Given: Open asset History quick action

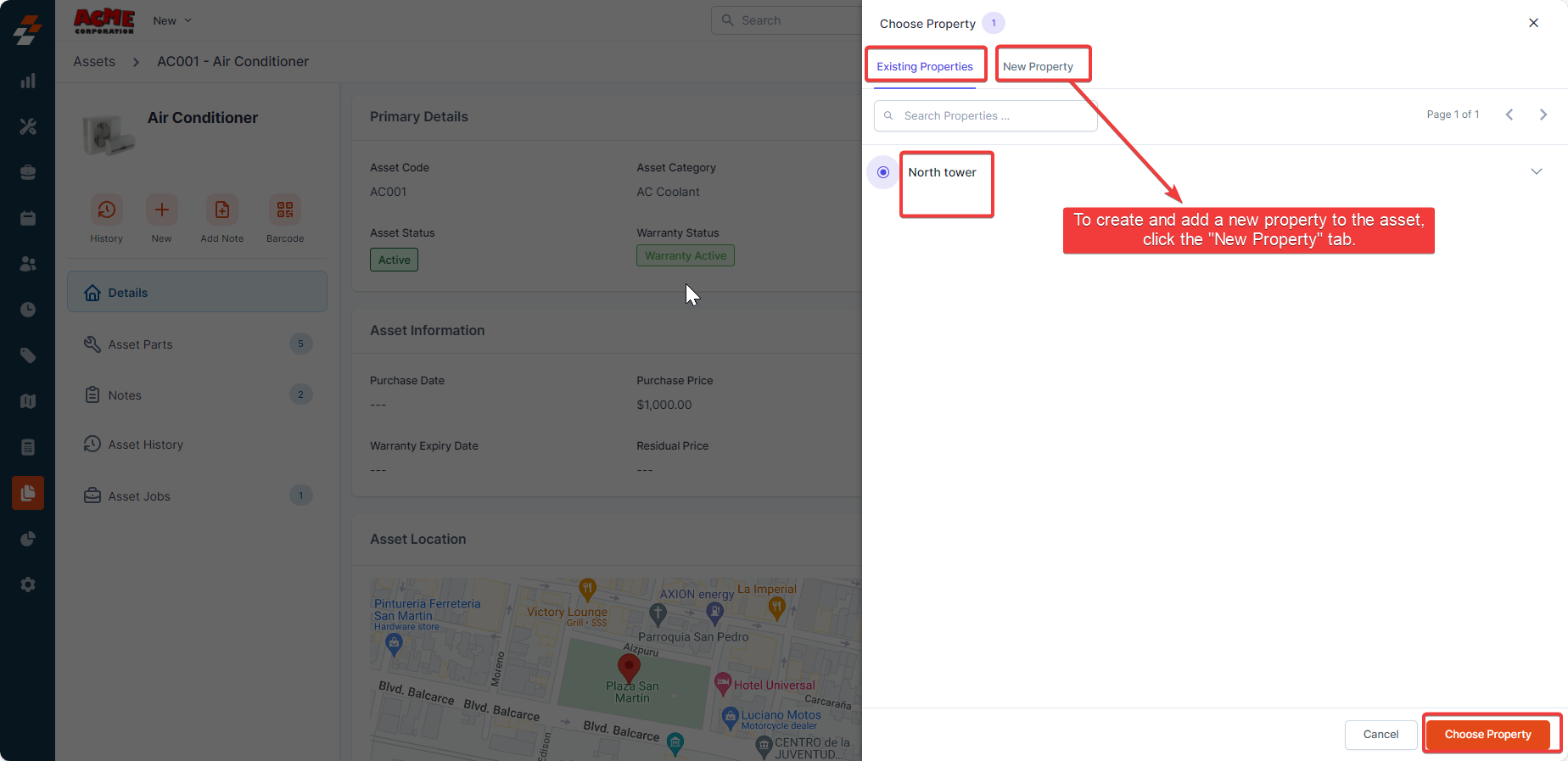Looking at the screenshot, I should 107,210.
